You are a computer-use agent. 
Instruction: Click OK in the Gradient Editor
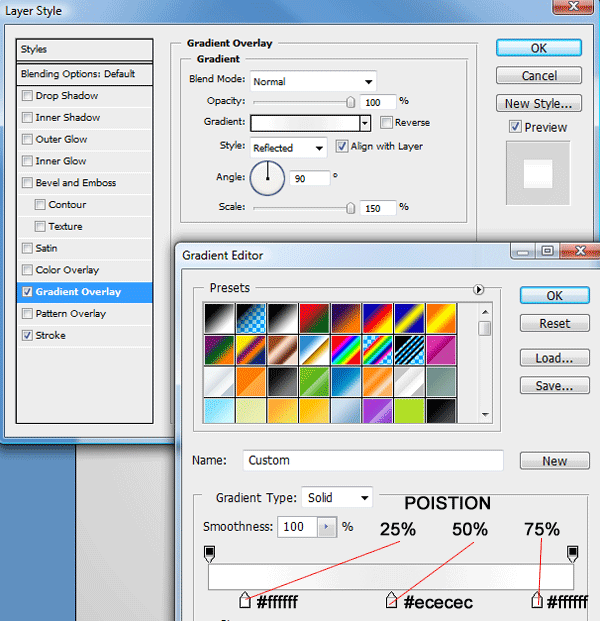pyautogui.click(x=554, y=295)
